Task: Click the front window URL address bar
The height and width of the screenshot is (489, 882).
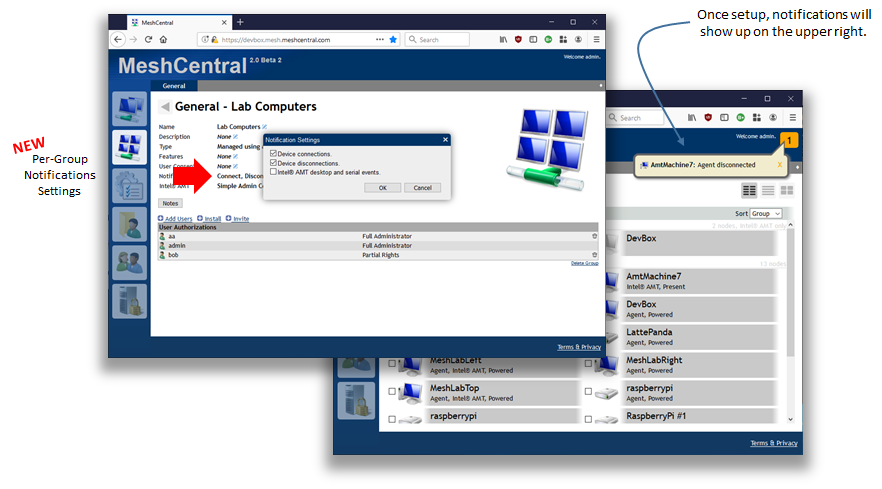Action: tap(298, 39)
